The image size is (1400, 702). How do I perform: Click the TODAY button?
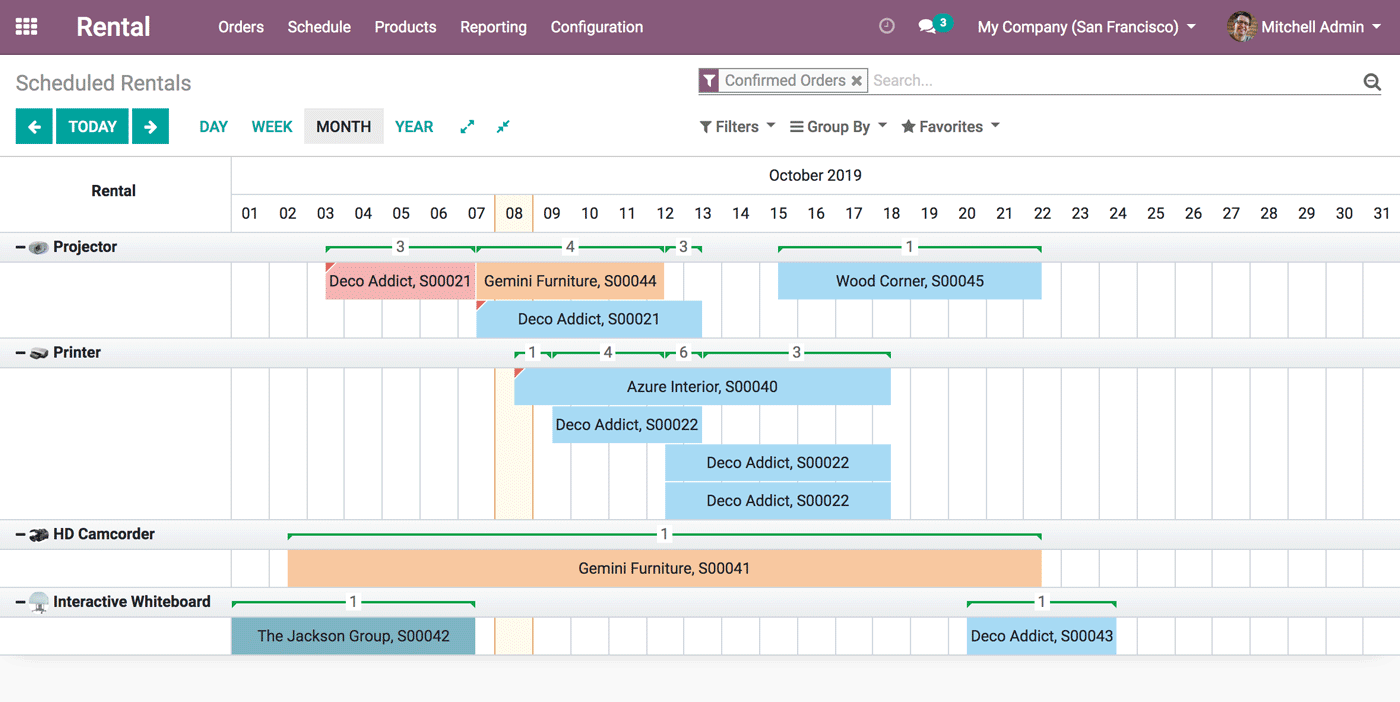92,127
